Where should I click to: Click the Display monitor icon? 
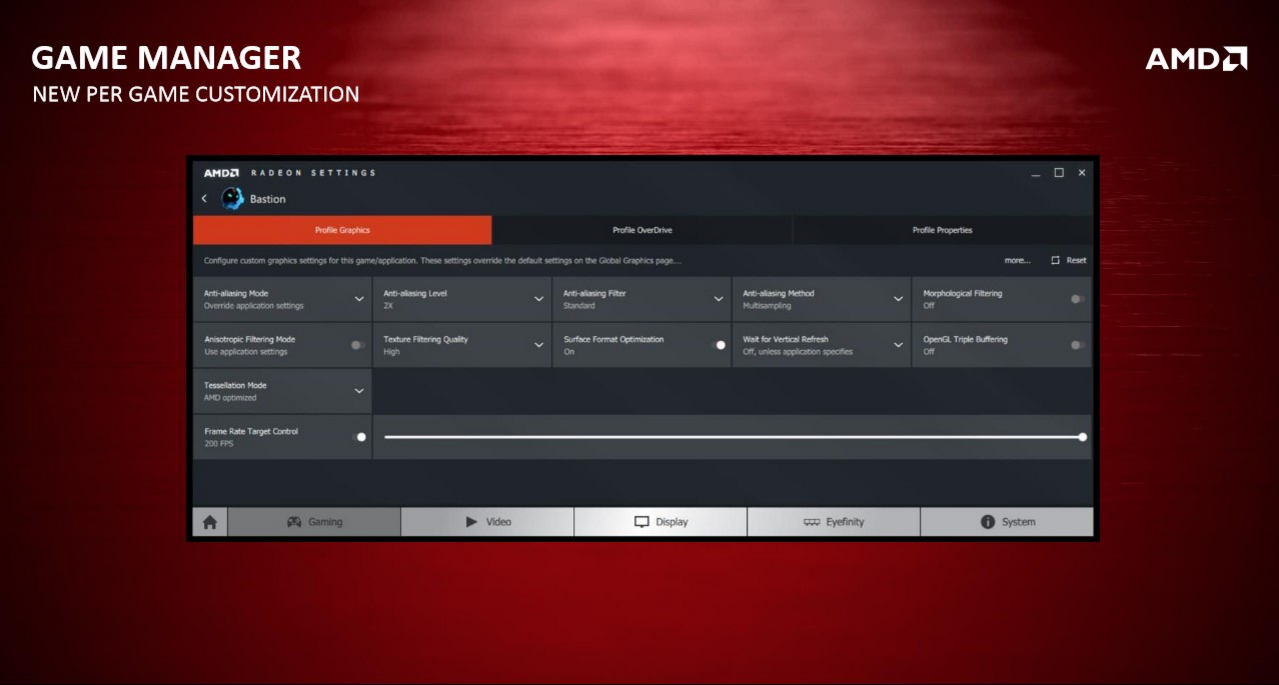[x=642, y=522]
